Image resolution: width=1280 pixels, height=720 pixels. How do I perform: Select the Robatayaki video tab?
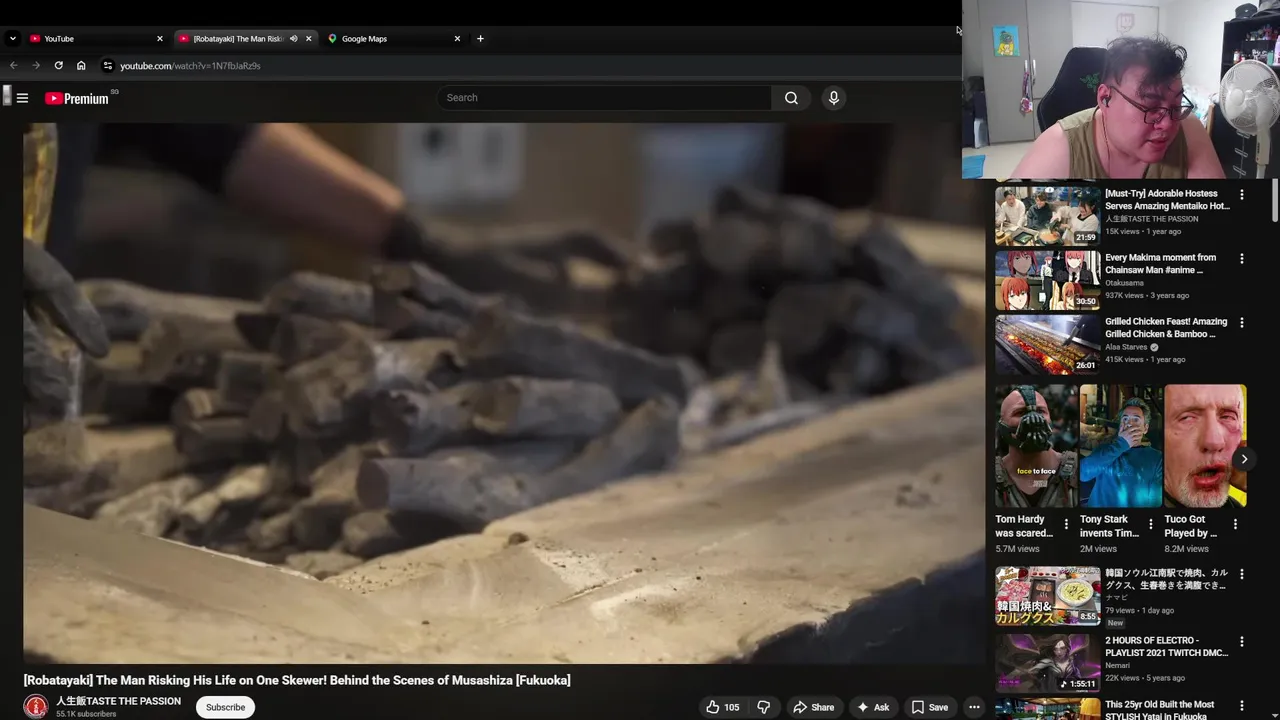pos(237,39)
